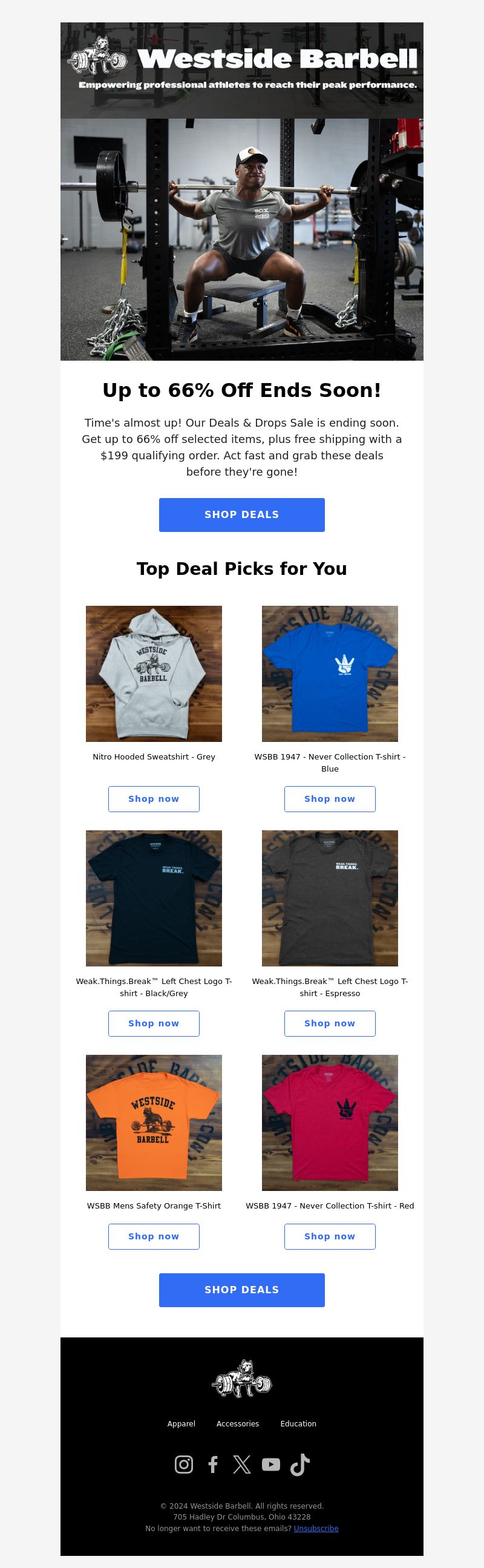Shop now for Nitro Hooded Sweatshirt Grey
The width and height of the screenshot is (484, 1568).
point(154,799)
